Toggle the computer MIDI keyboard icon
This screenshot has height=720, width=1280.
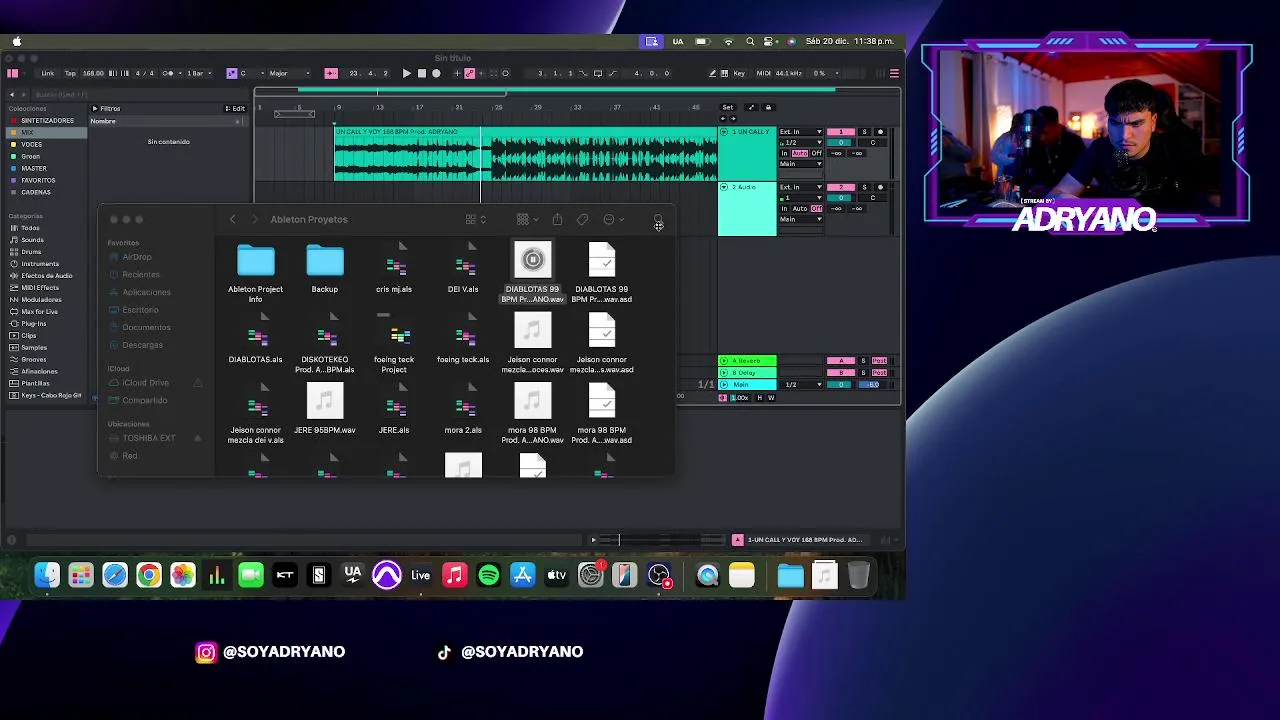coord(726,73)
